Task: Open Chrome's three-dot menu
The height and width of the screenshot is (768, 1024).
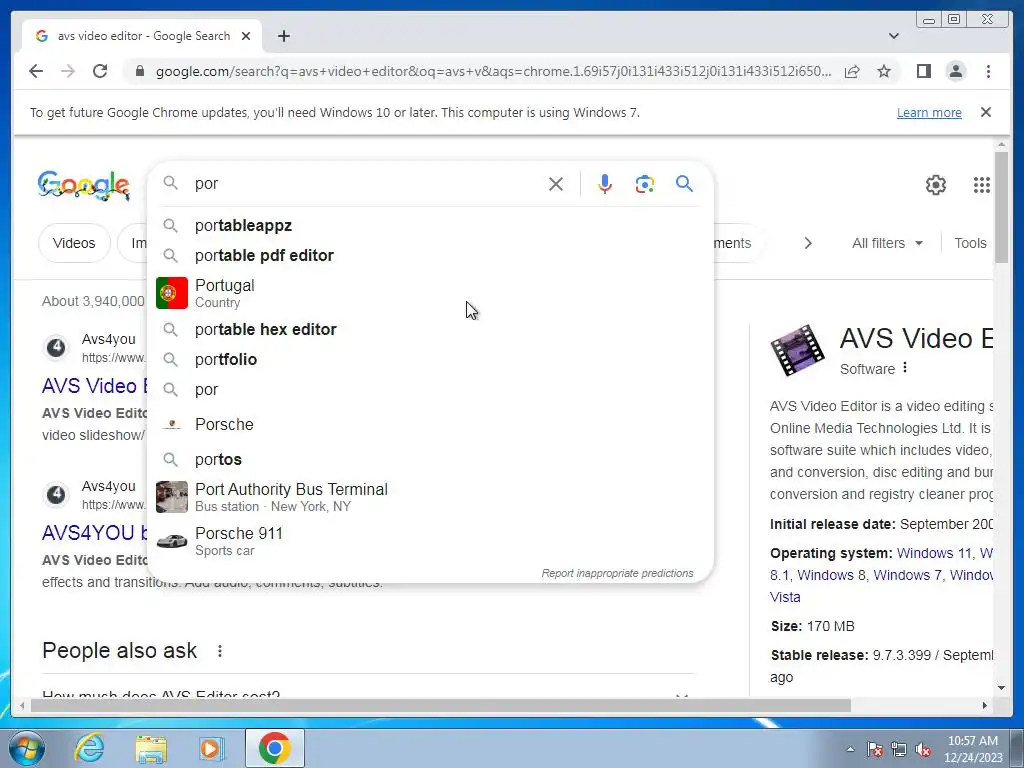Action: (989, 71)
